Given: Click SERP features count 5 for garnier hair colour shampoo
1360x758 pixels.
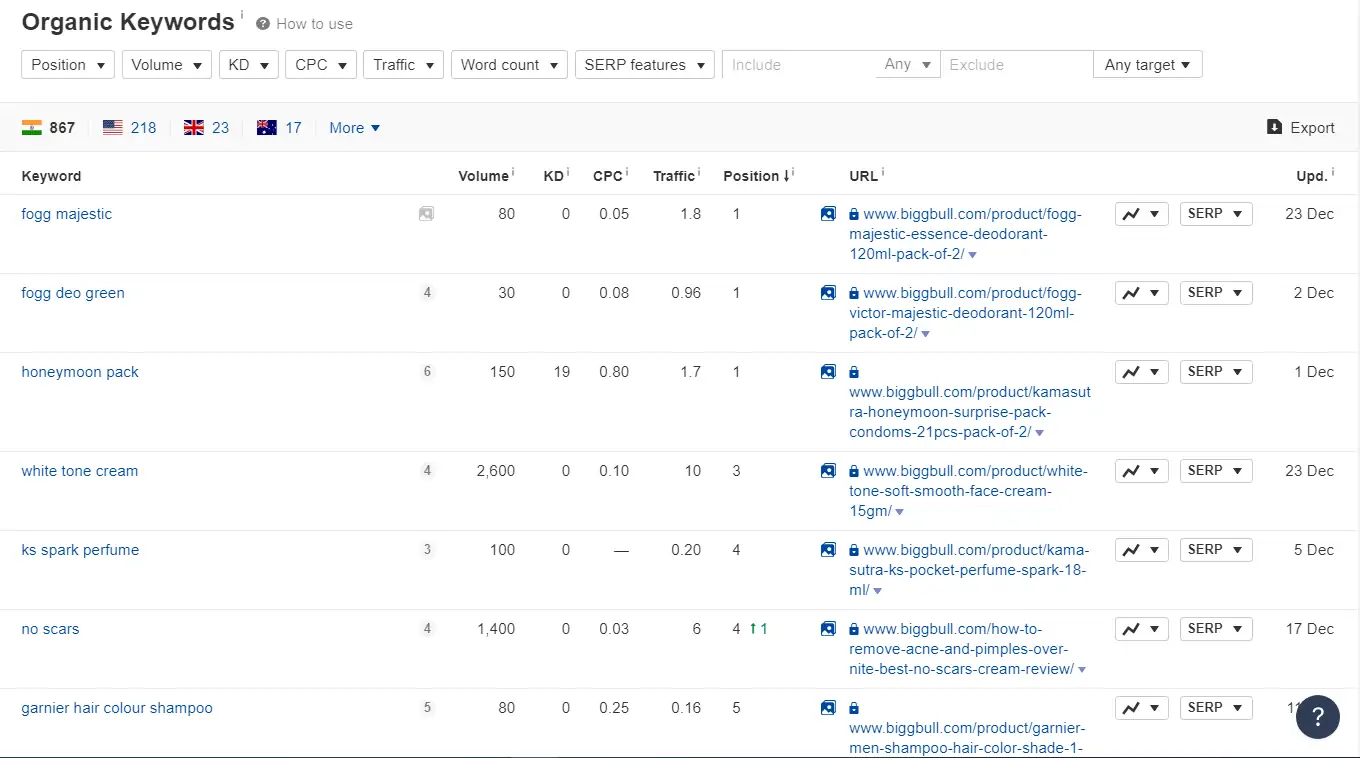Looking at the screenshot, I should [x=427, y=708].
